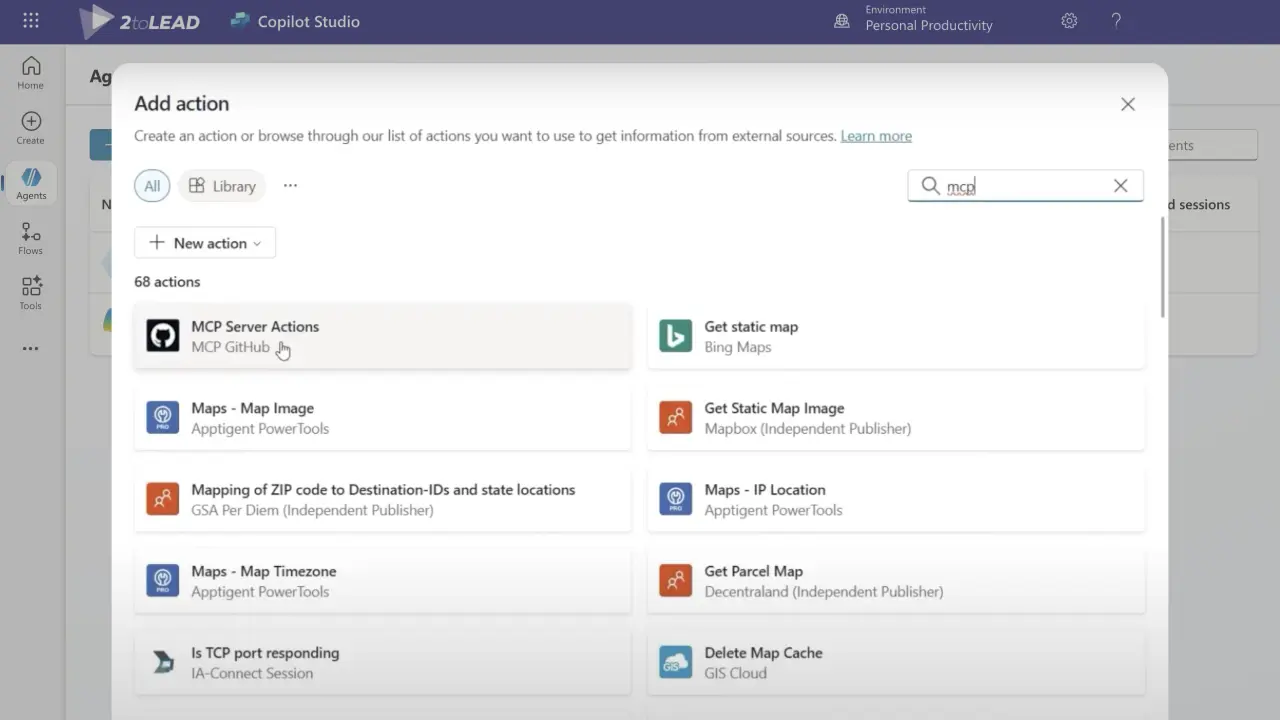Image resolution: width=1280 pixels, height=720 pixels.
Task: Select the Get Parcel Map action
Action: tap(896, 580)
